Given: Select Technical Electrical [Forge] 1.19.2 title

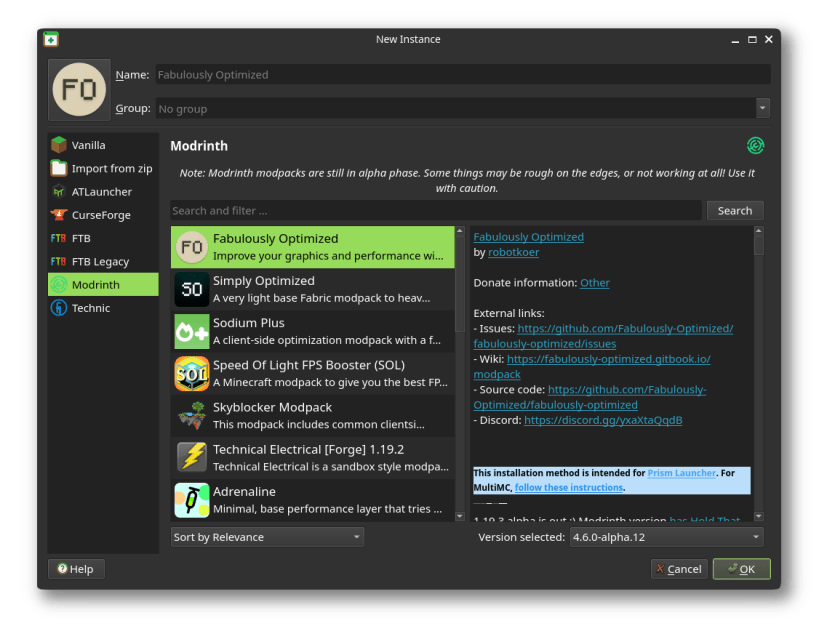Looking at the screenshot, I should tap(308, 450).
